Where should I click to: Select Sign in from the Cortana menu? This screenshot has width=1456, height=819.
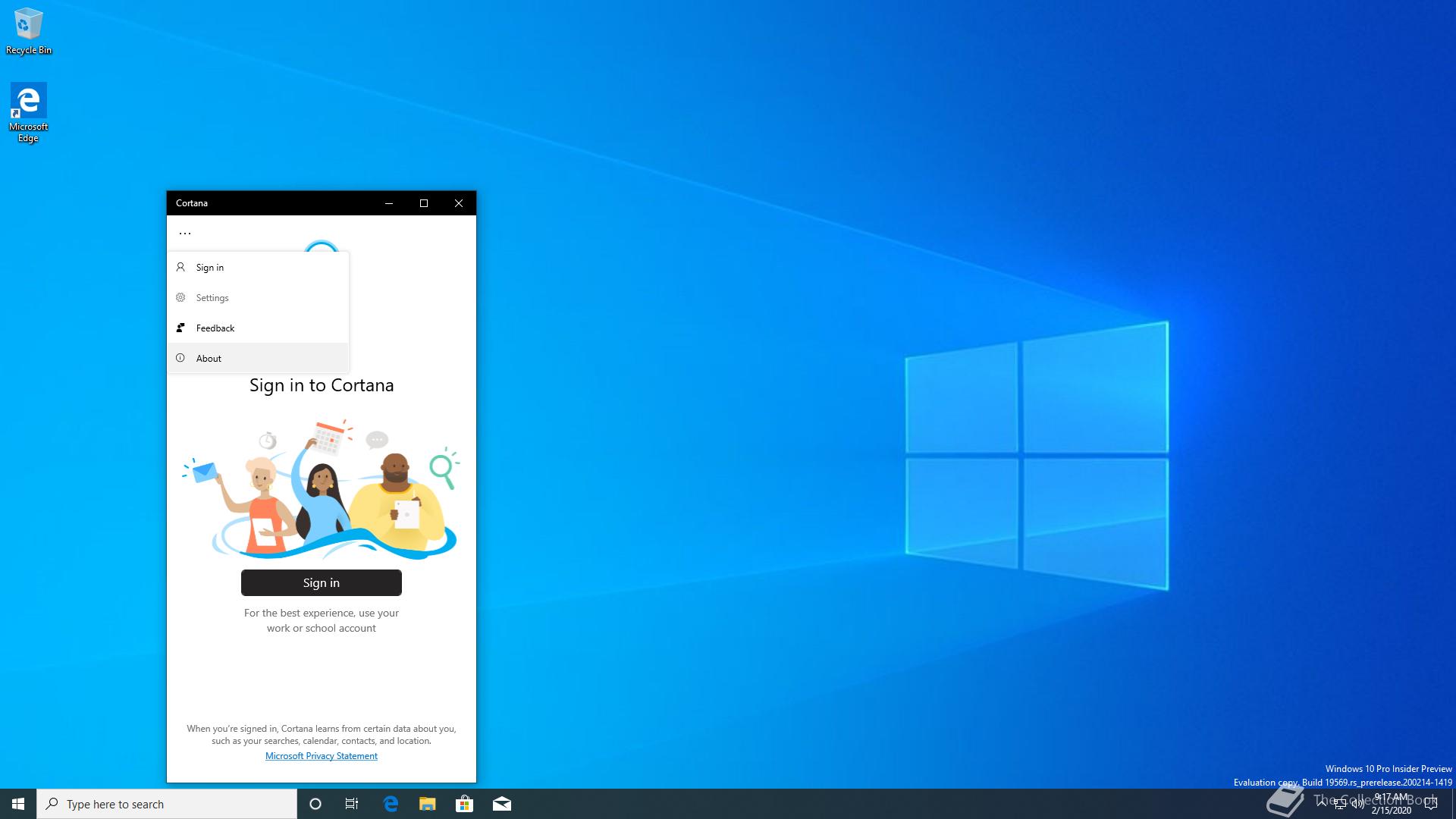(210, 268)
